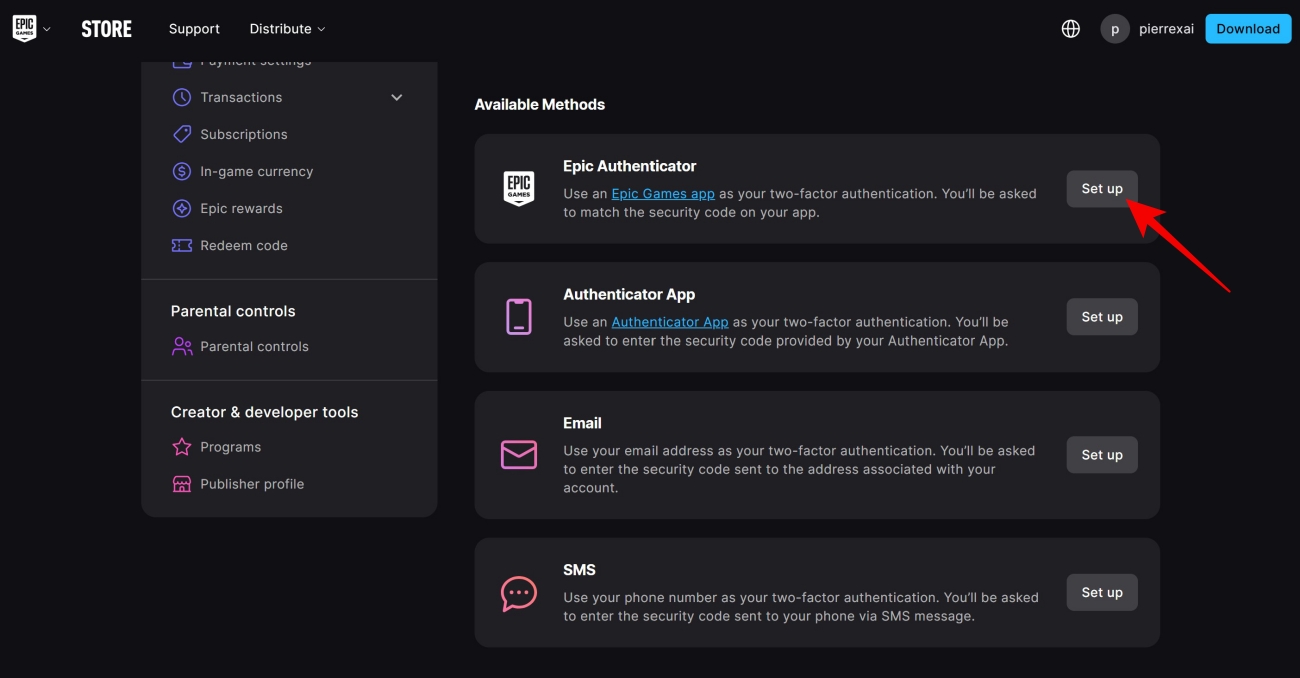1300x678 pixels.
Task: Click the Parental controls section heading
Action: (233, 311)
